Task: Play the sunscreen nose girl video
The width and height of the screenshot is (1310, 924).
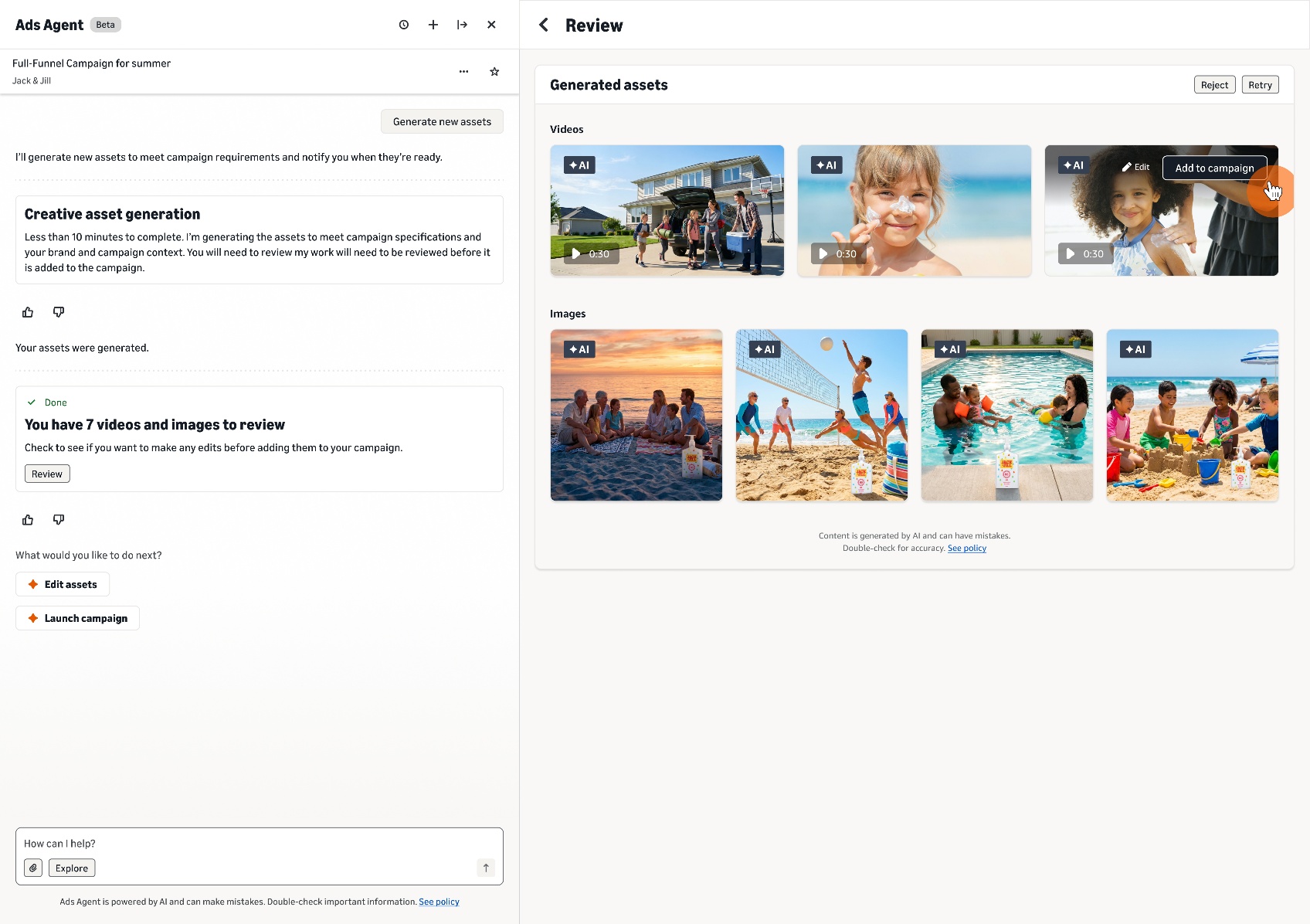Action: (x=838, y=253)
